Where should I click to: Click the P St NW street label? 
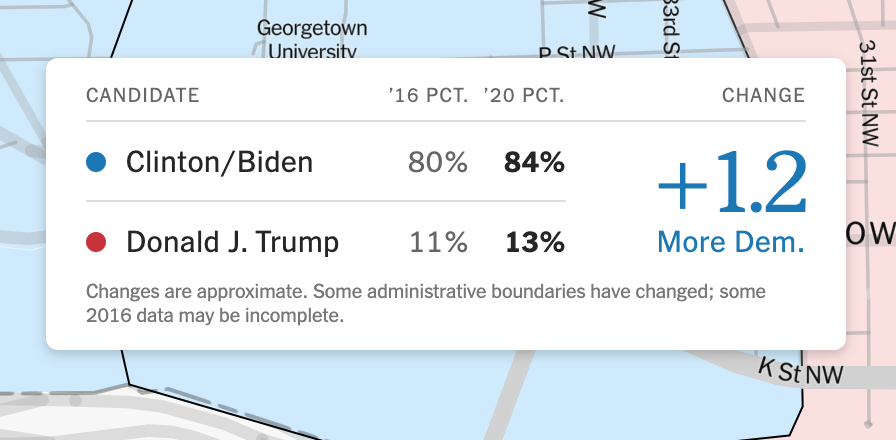574,50
